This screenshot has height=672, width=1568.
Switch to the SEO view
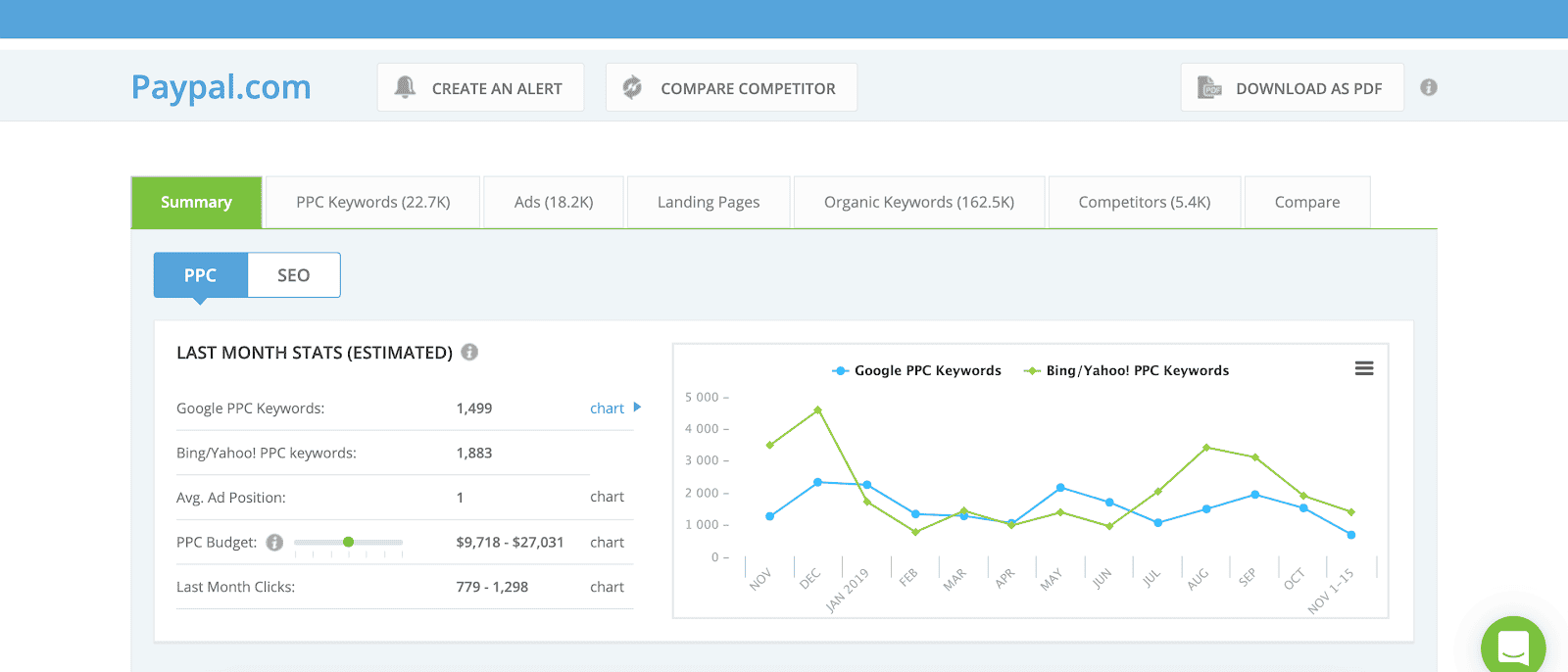(x=294, y=275)
